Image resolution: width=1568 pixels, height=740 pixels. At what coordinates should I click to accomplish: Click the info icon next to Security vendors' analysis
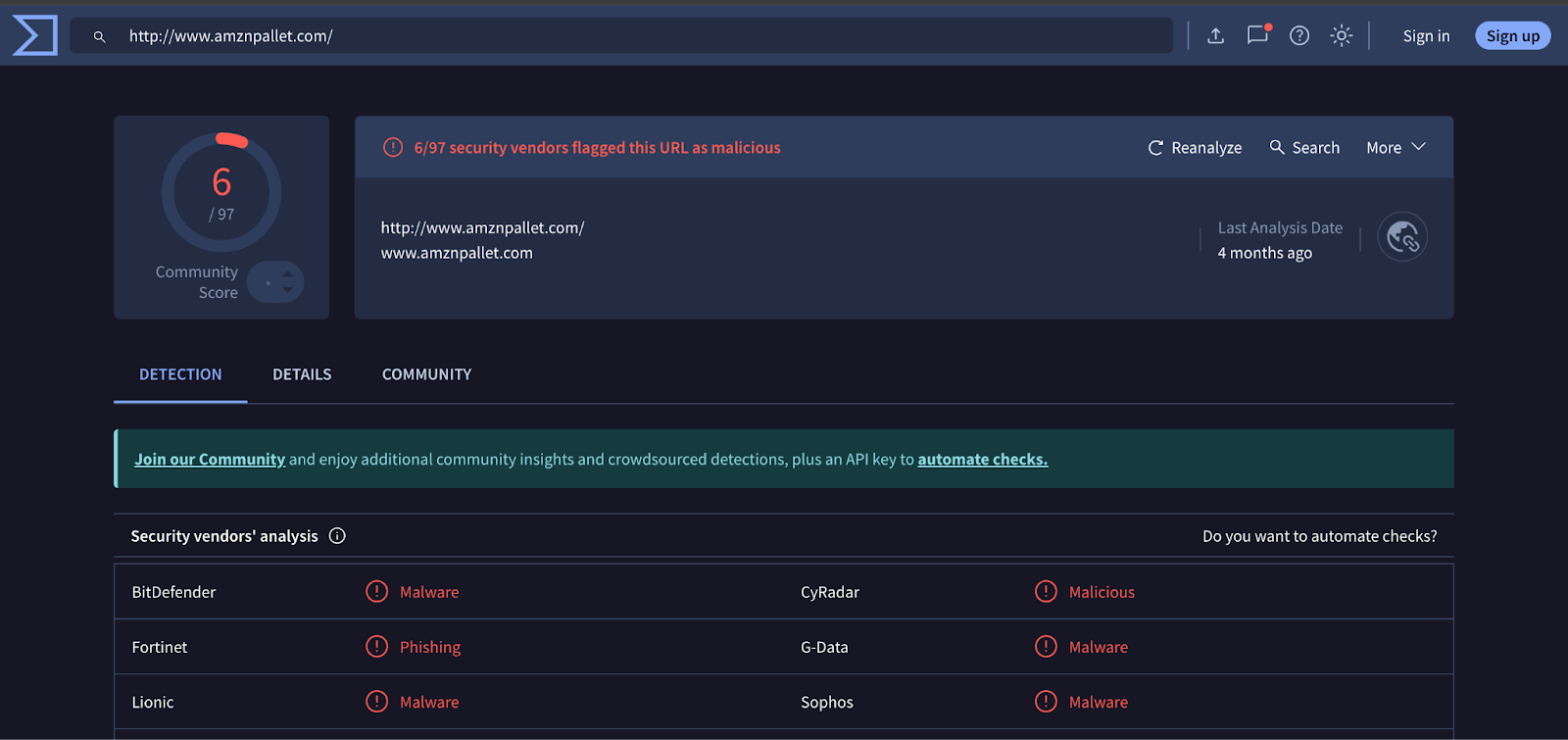tap(337, 535)
